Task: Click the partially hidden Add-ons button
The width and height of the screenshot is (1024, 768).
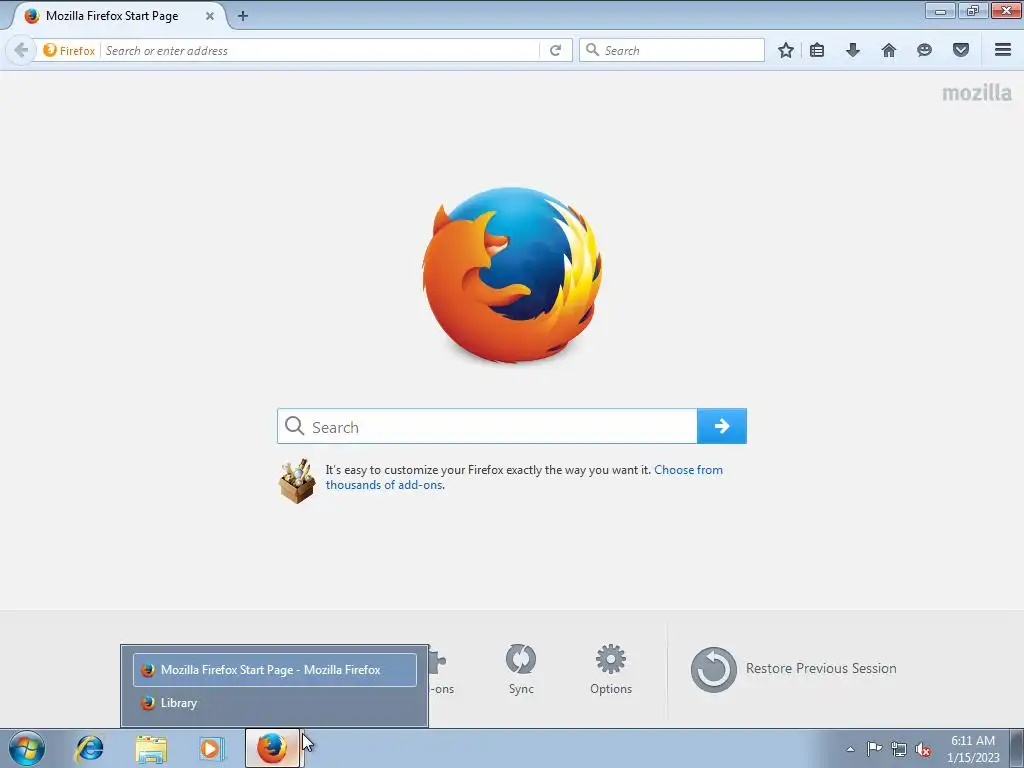Action: [441, 671]
